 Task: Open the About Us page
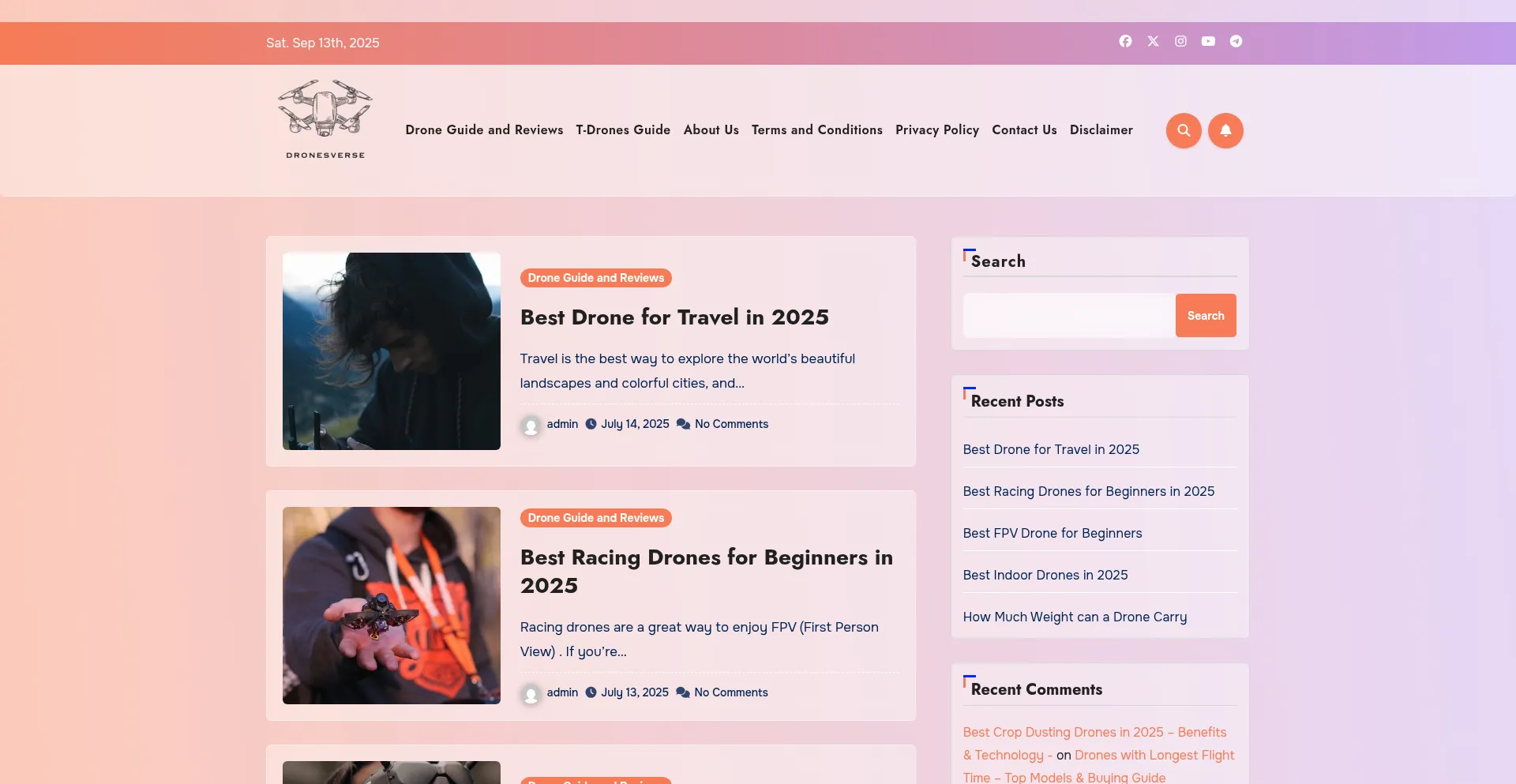[711, 129]
